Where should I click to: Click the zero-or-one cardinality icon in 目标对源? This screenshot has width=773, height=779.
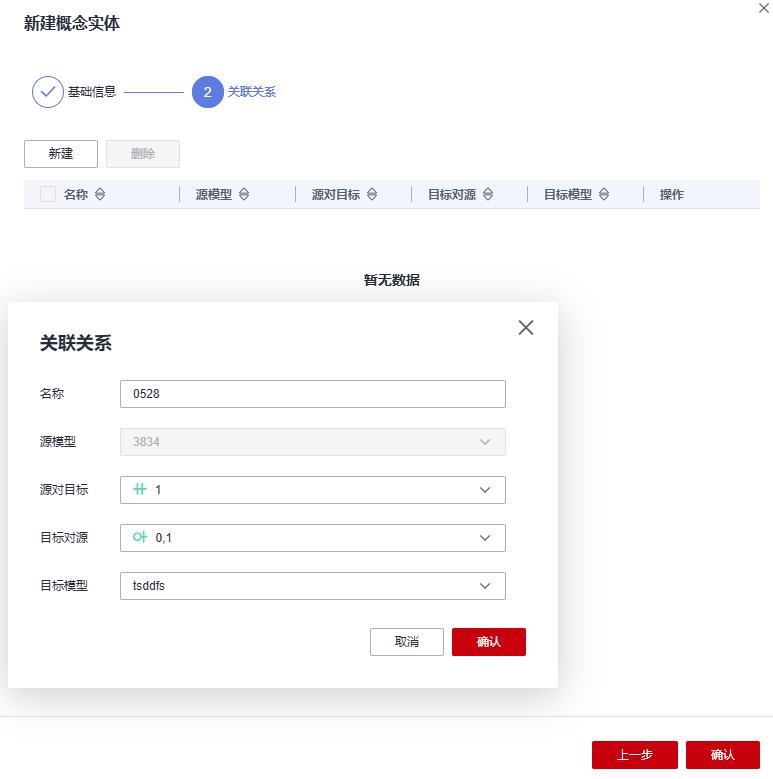(x=140, y=537)
